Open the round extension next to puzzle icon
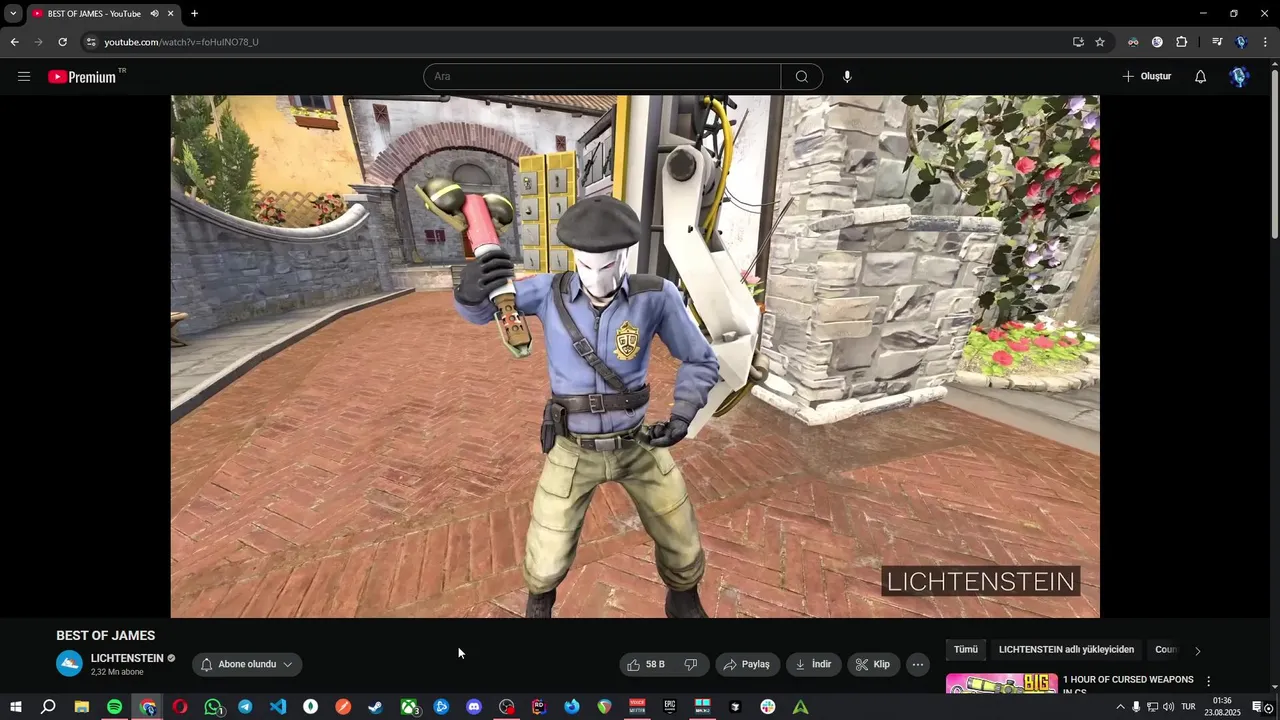 pyautogui.click(x=1157, y=42)
